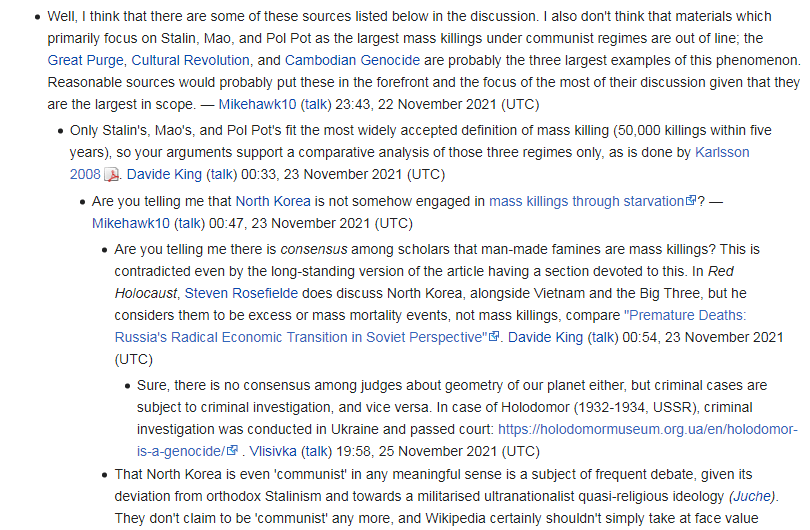Open the Karlsson 2008 reference link
Image resolution: width=810 pixels, height=530 pixels.
[x=410, y=163]
